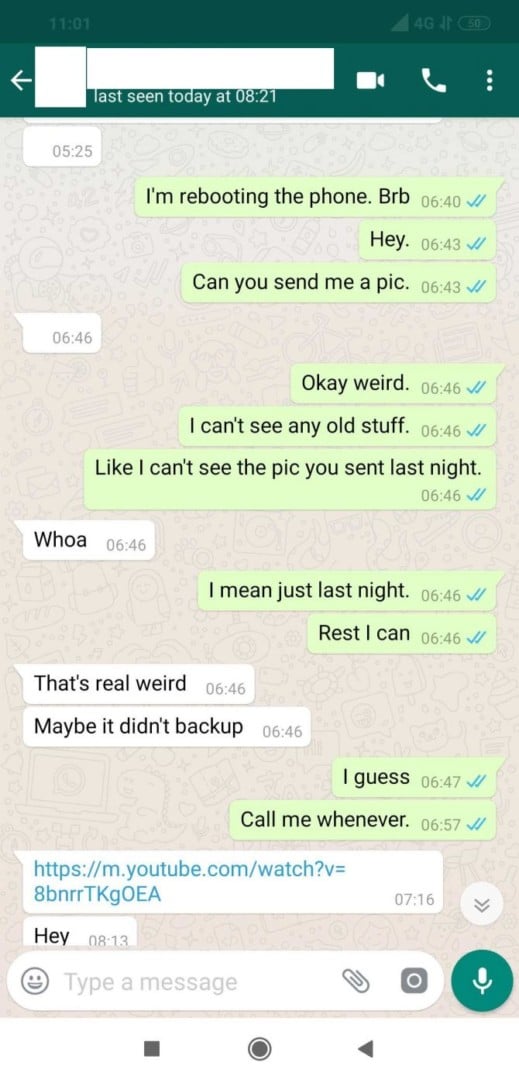Image resolution: width=519 pixels, height=1080 pixels.
Task: Open the three-dot overflow menu
Action: click(489, 81)
